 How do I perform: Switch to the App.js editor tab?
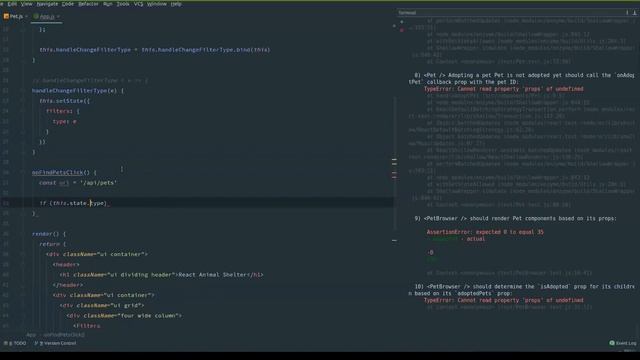tap(47, 16)
